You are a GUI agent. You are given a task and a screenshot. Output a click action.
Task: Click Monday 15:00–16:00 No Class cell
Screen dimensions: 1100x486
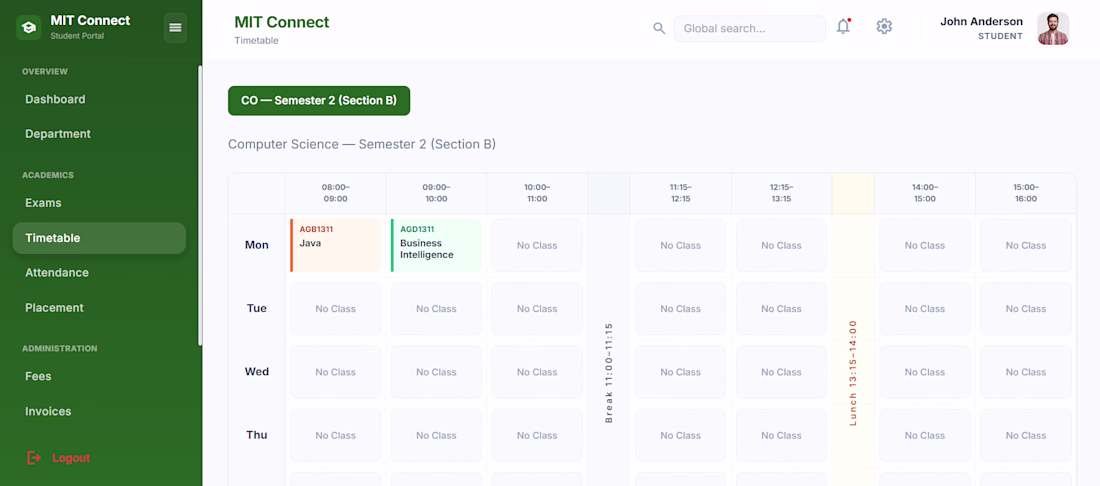coord(1026,245)
